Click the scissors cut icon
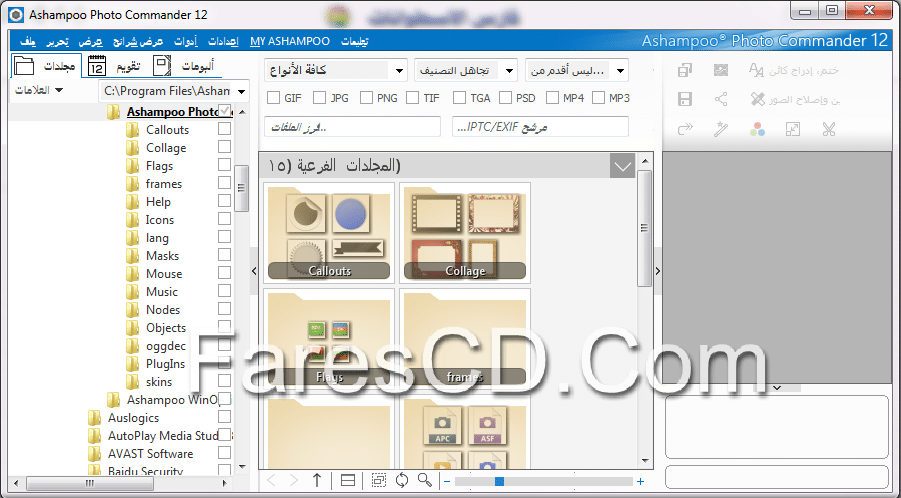Screen dimensions: 901x498 click(828, 129)
